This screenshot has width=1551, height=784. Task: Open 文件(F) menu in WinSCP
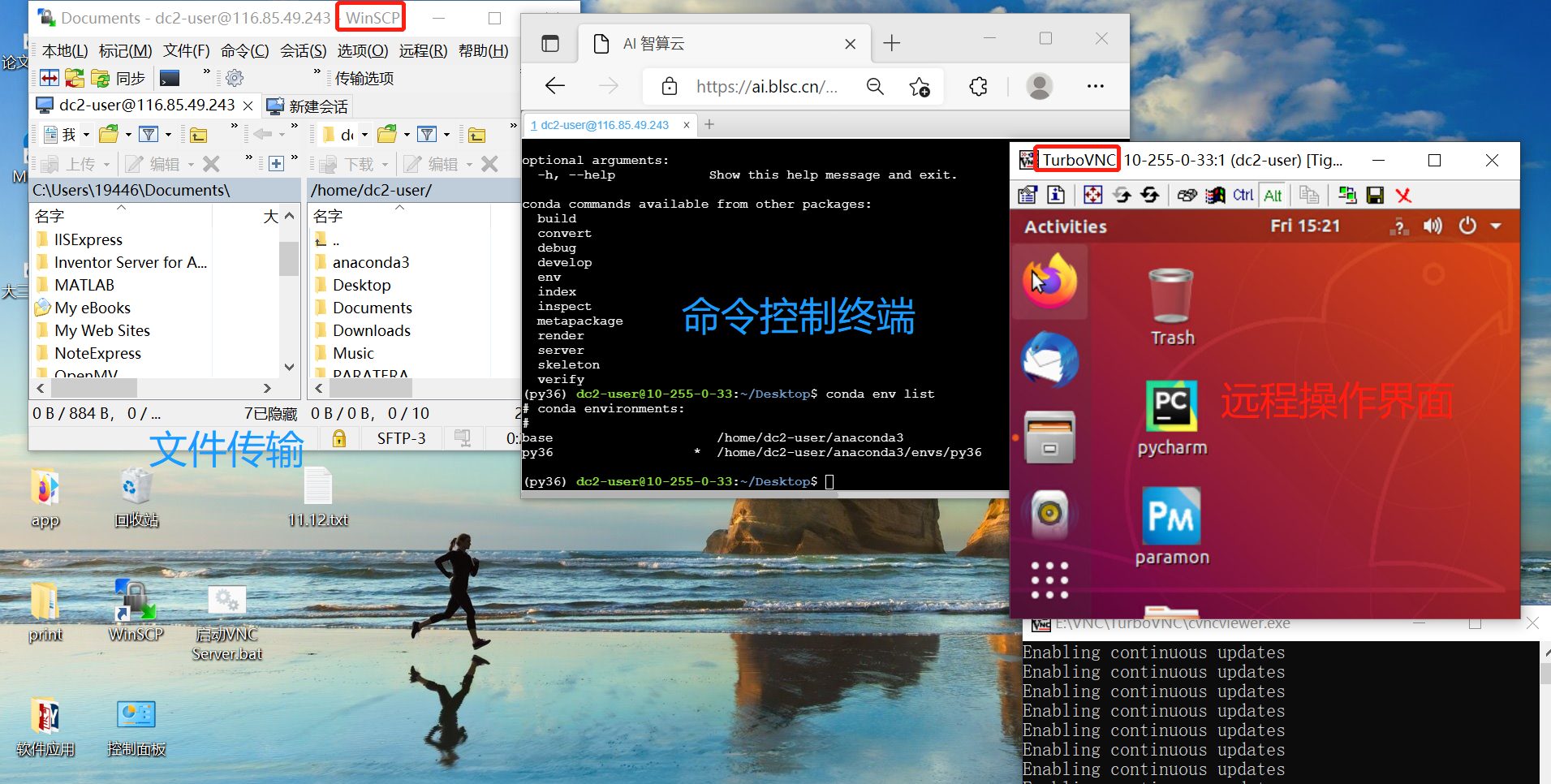[187, 50]
